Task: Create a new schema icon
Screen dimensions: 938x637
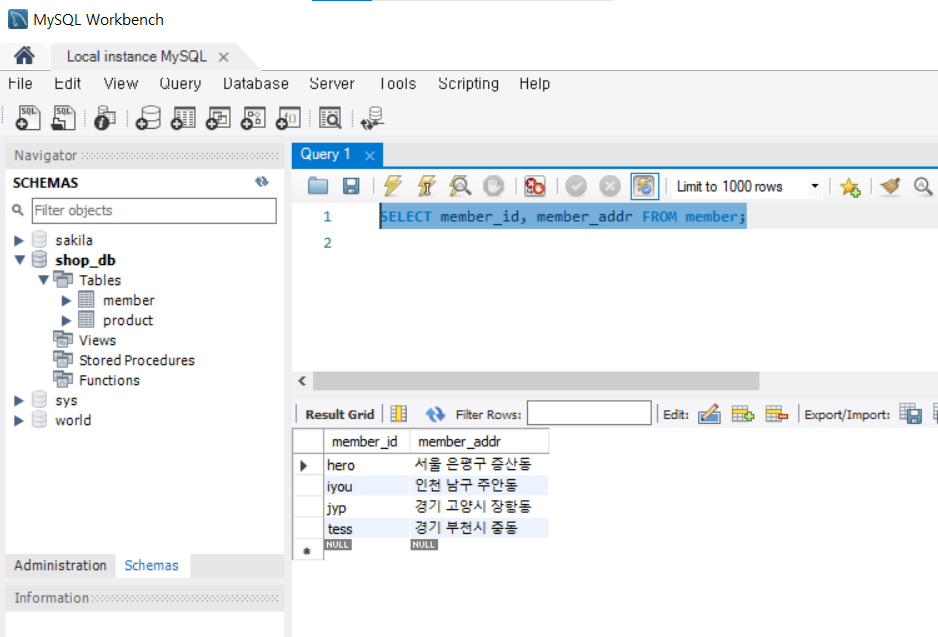Action: click(148, 118)
